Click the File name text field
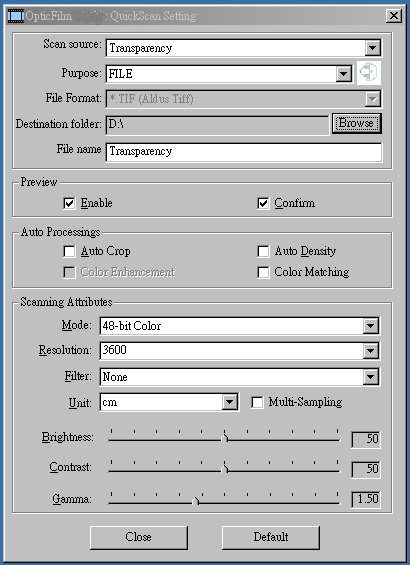Screen dimensions: 410x565 244,152
